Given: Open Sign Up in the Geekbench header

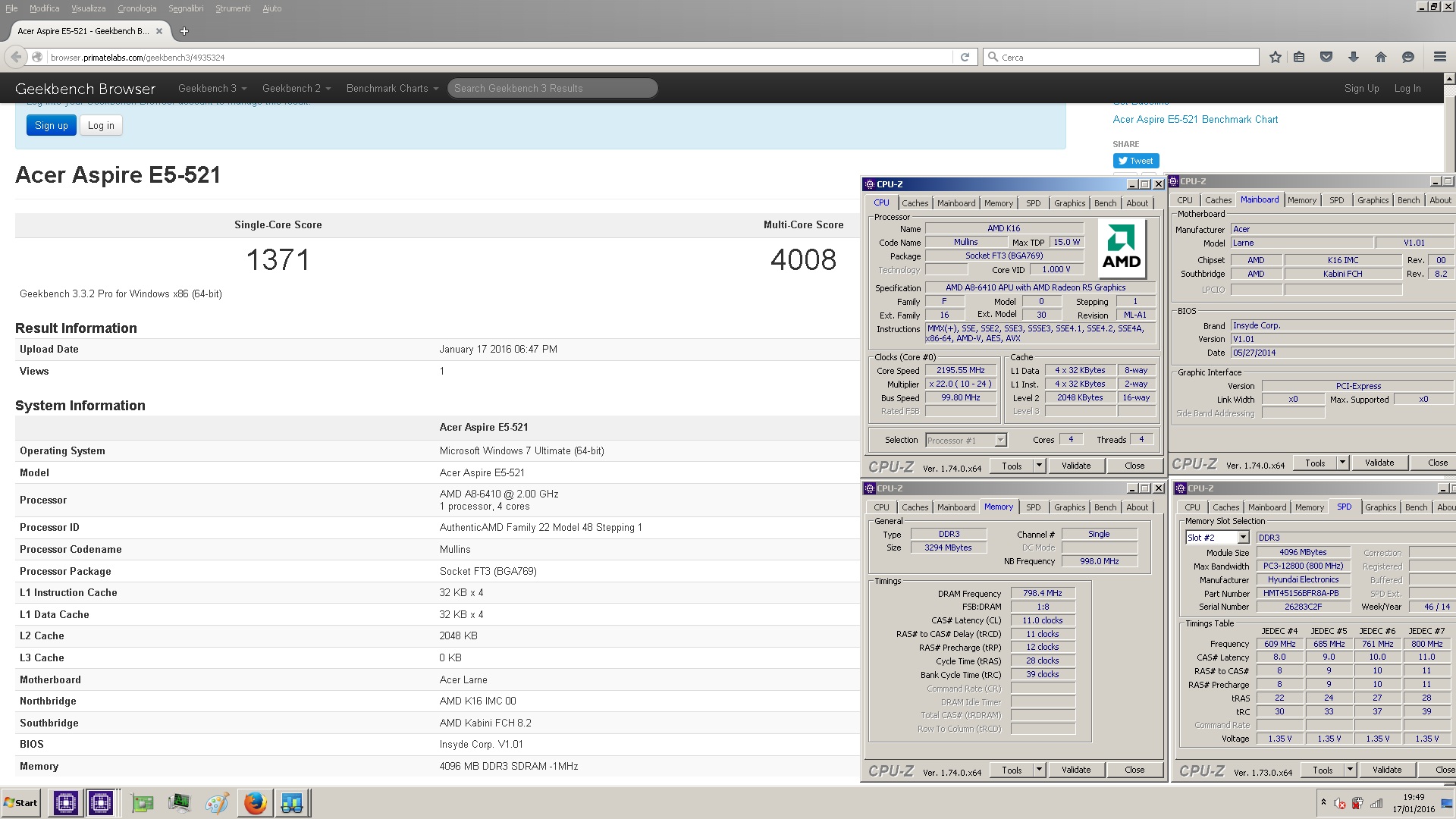Looking at the screenshot, I should (x=1361, y=88).
